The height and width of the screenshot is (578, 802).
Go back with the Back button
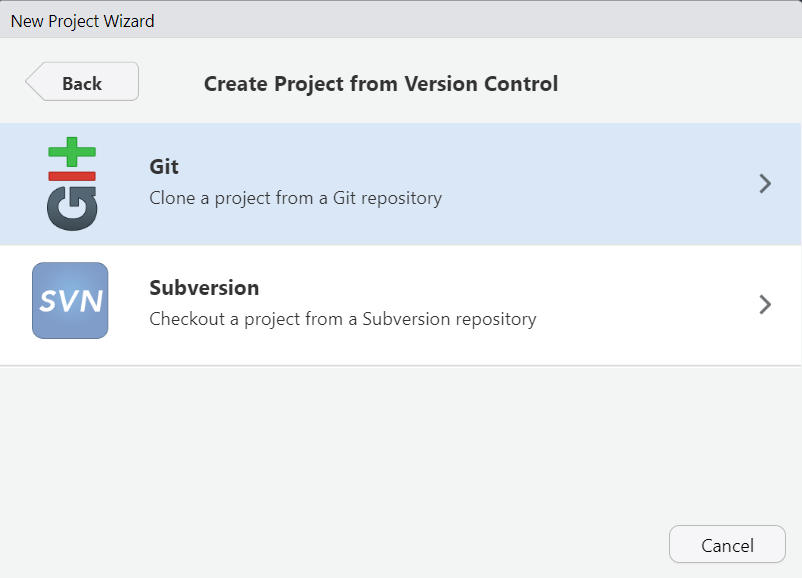coord(82,83)
